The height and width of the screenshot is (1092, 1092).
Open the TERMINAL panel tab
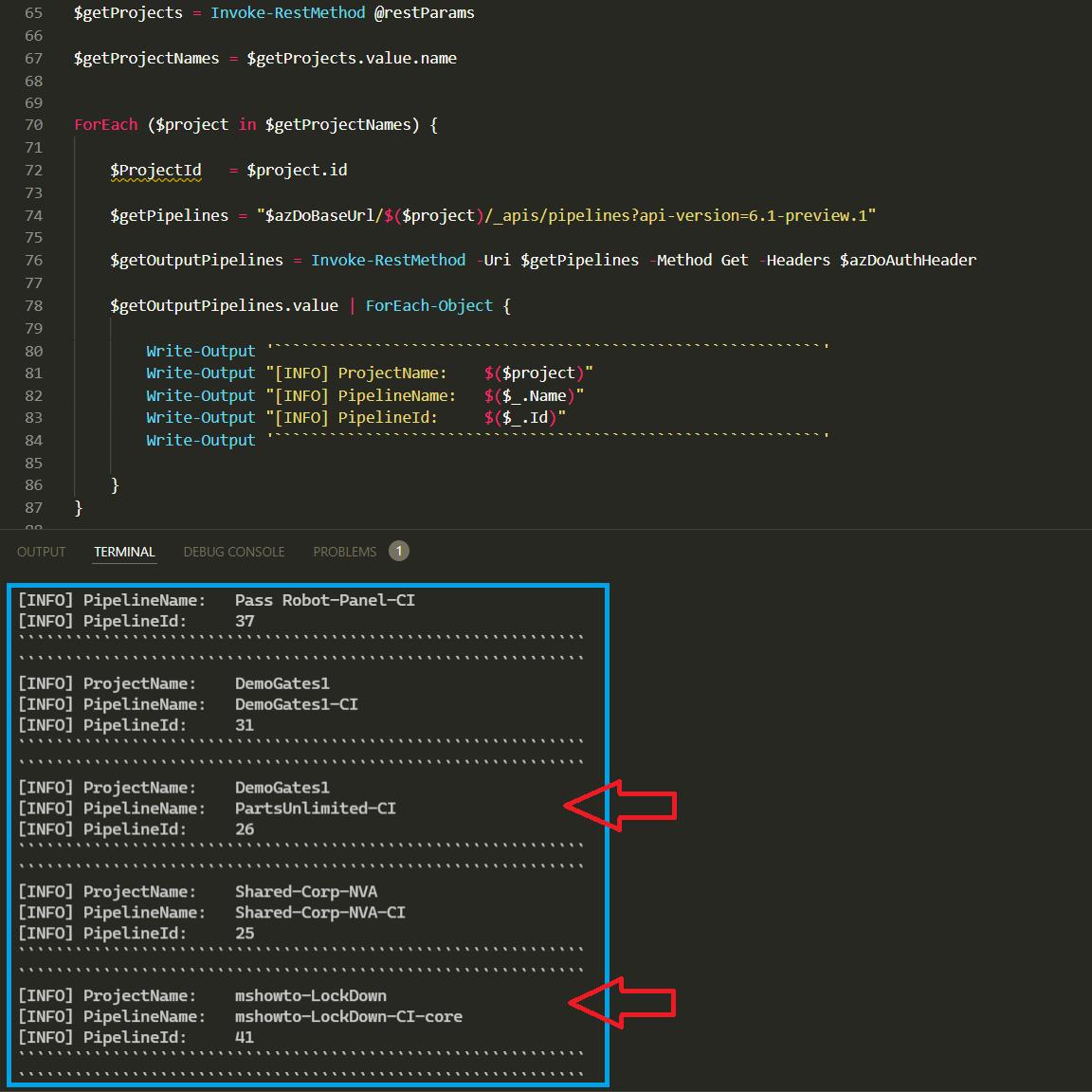point(124,552)
